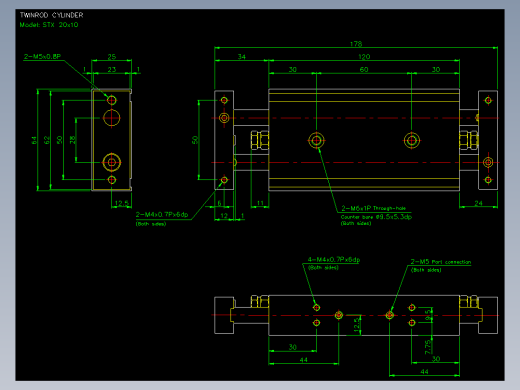The height and width of the screenshot is (390, 520).
Task: Click the '28' vertical rod spacing dimension
Action: coord(73,140)
